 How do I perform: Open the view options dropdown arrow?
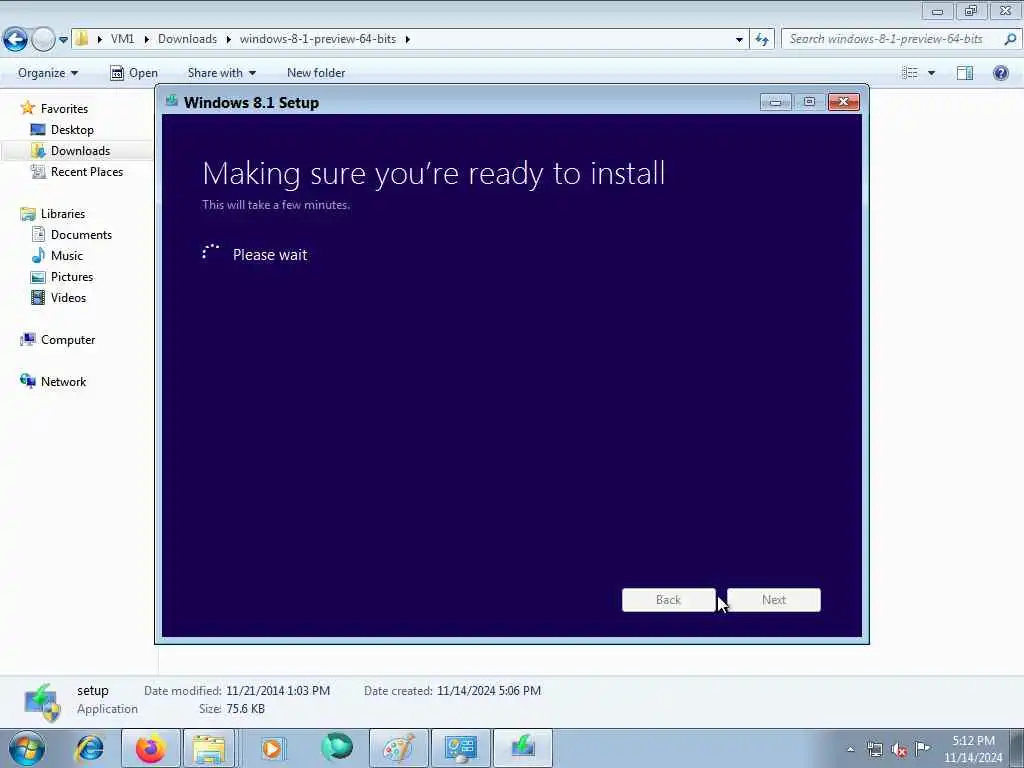(931, 73)
